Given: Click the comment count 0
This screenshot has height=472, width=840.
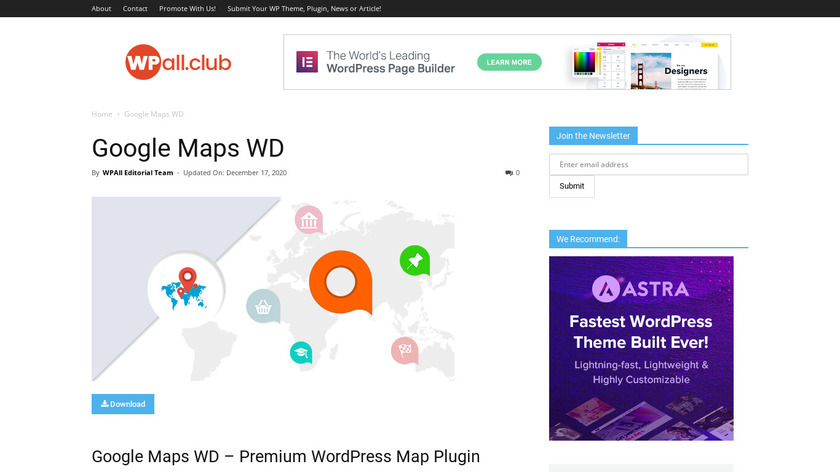Looking at the screenshot, I should [x=518, y=173].
